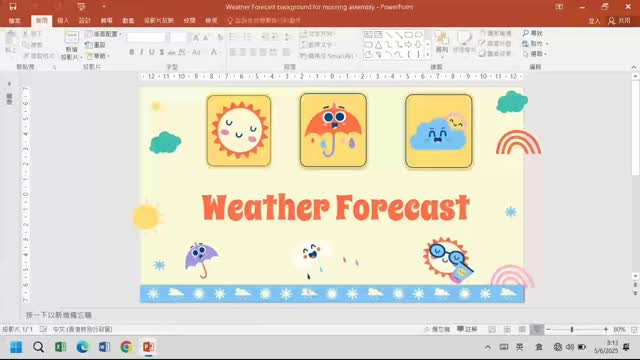Click the zoom slider handle

coord(572,329)
